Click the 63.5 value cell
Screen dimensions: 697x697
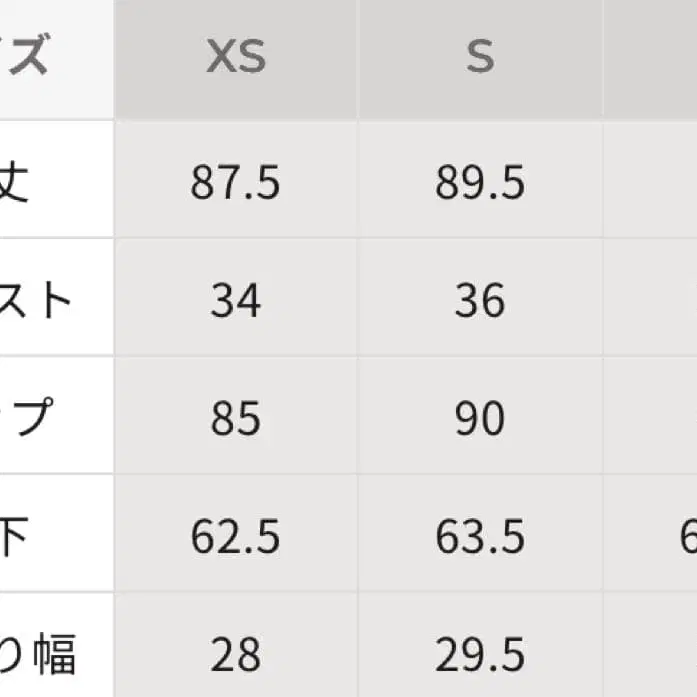[480, 537]
